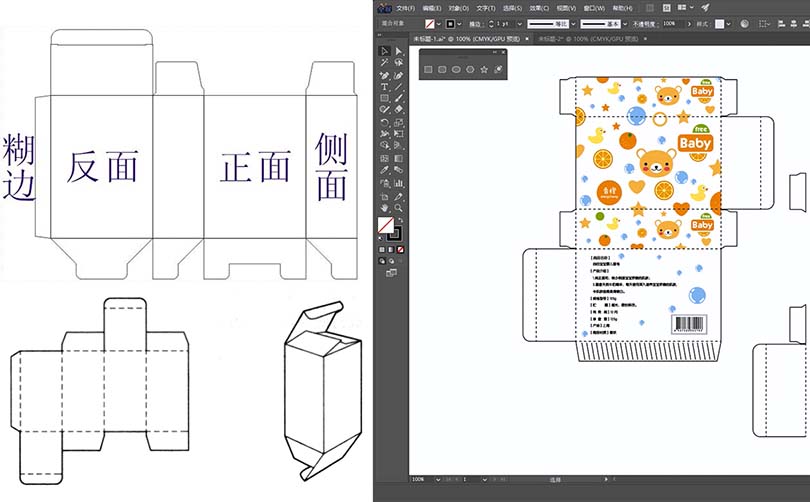Select the Hand tool
810x502 pixels.
coord(384,208)
